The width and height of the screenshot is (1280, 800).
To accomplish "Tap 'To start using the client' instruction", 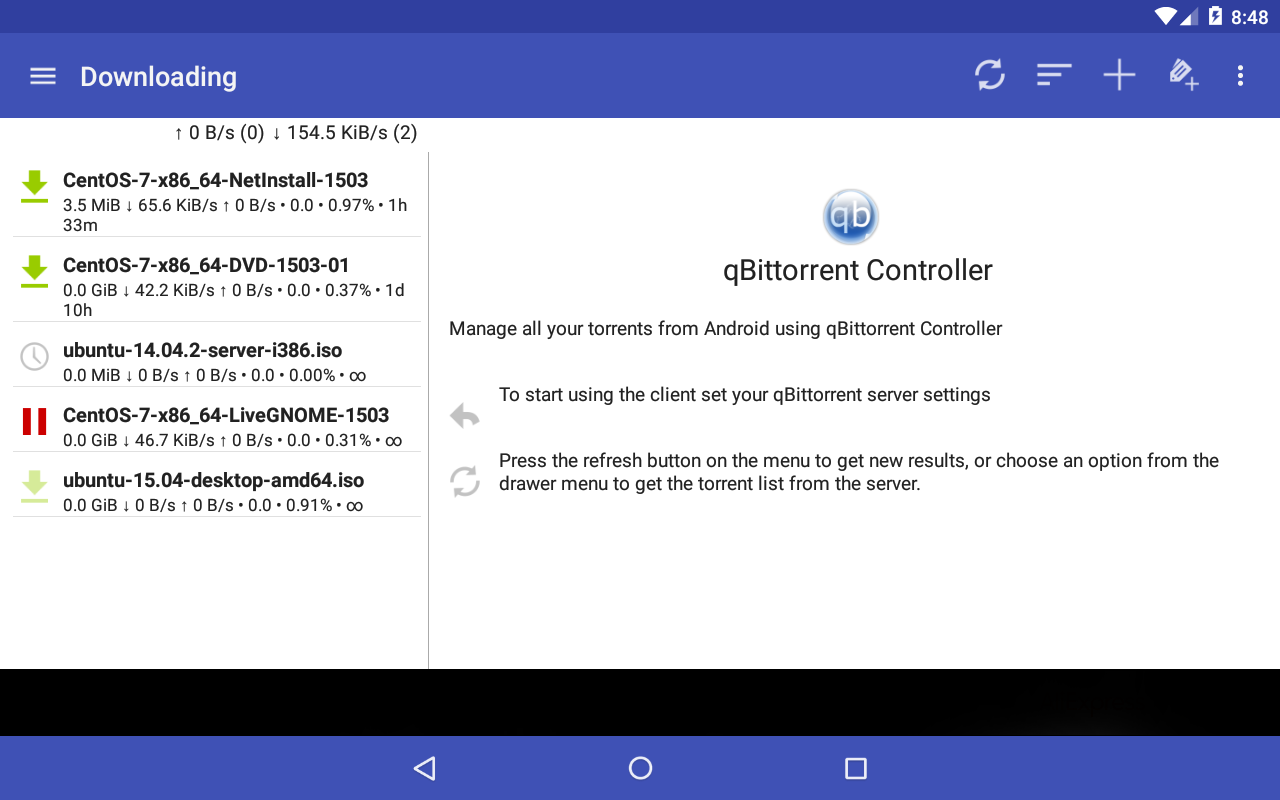I will tap(744, 395).
